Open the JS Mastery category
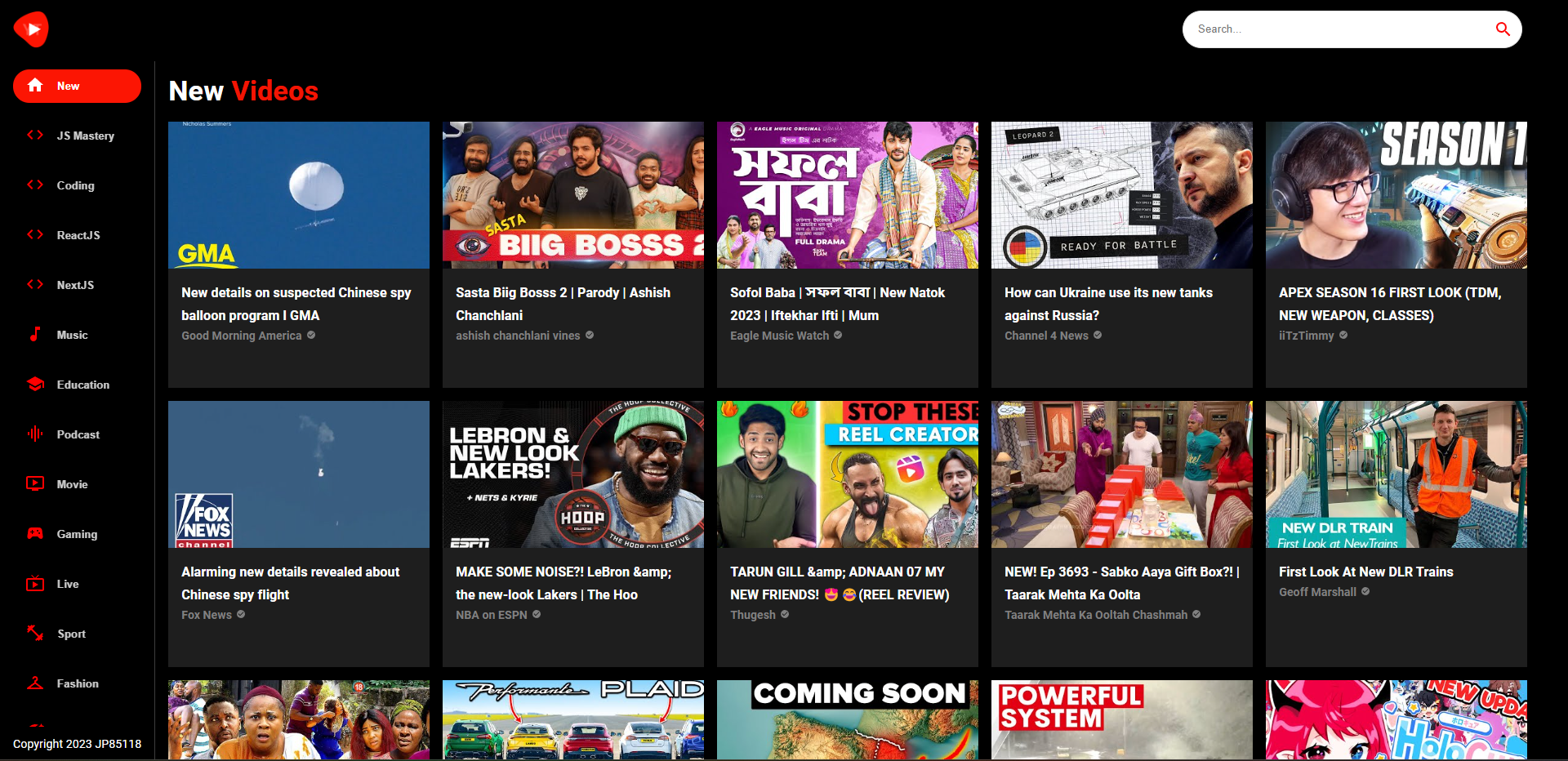 [77, 136]
